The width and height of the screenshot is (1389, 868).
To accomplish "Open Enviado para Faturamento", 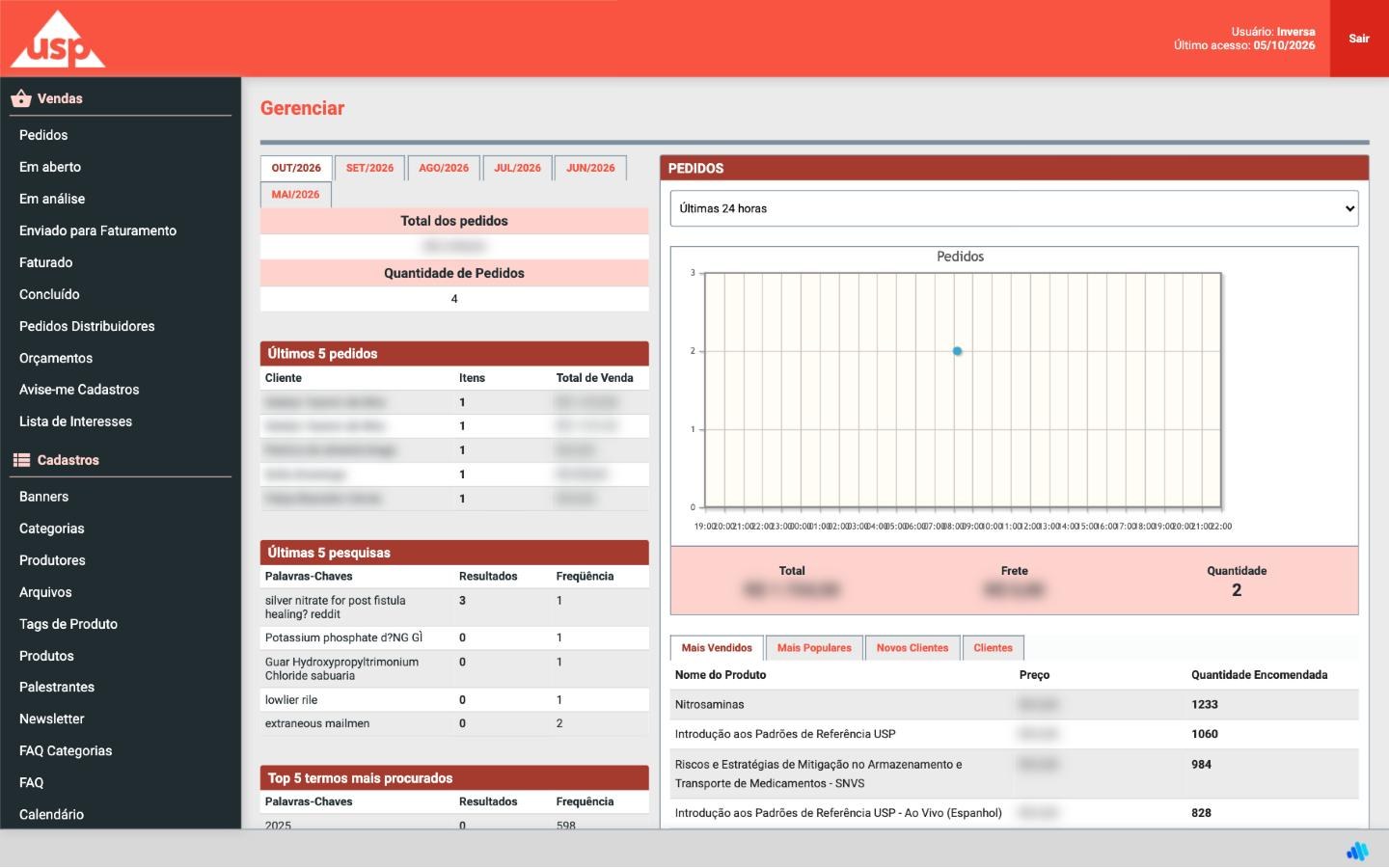I will point(97,231).
